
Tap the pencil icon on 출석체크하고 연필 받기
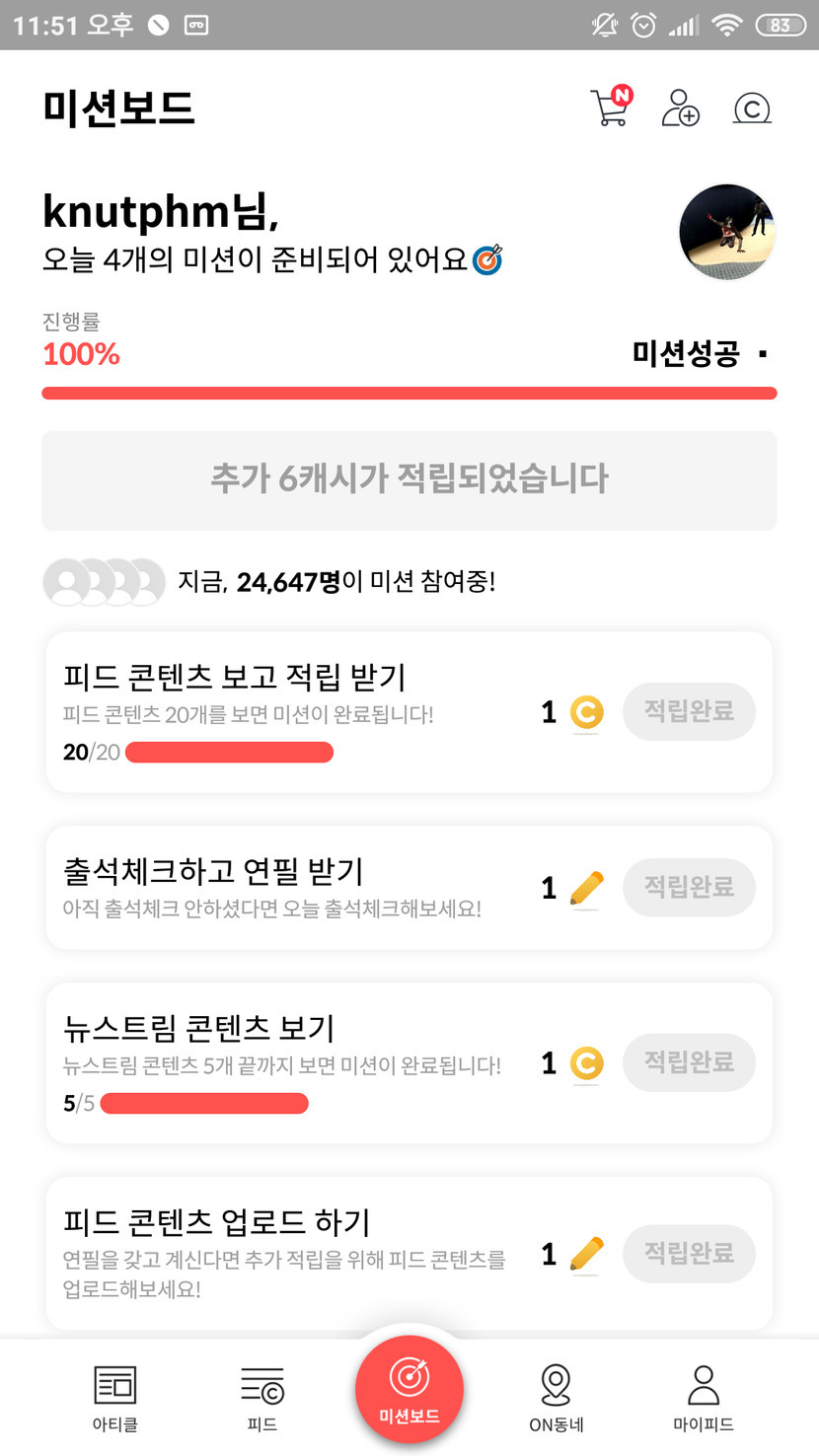point(586,888)
